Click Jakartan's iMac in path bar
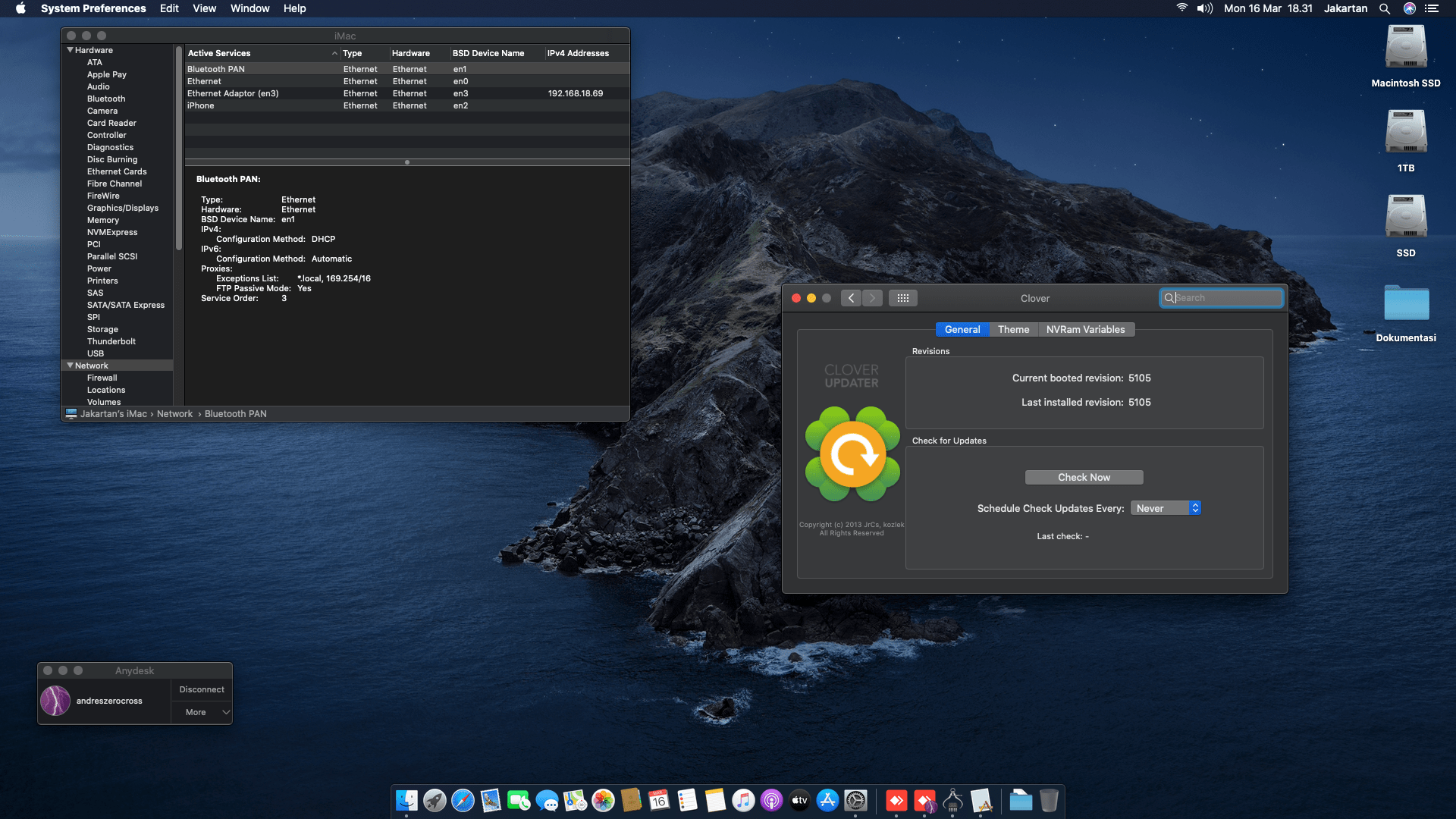The image size is (1456, 819). (x=106, y=414)
